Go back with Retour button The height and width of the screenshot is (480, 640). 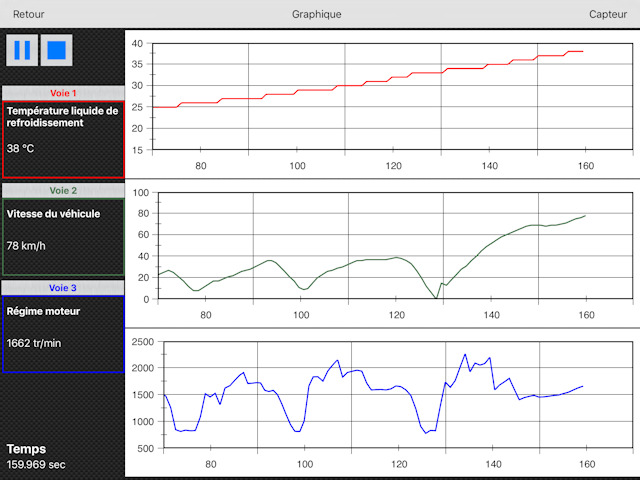[28, 14]
